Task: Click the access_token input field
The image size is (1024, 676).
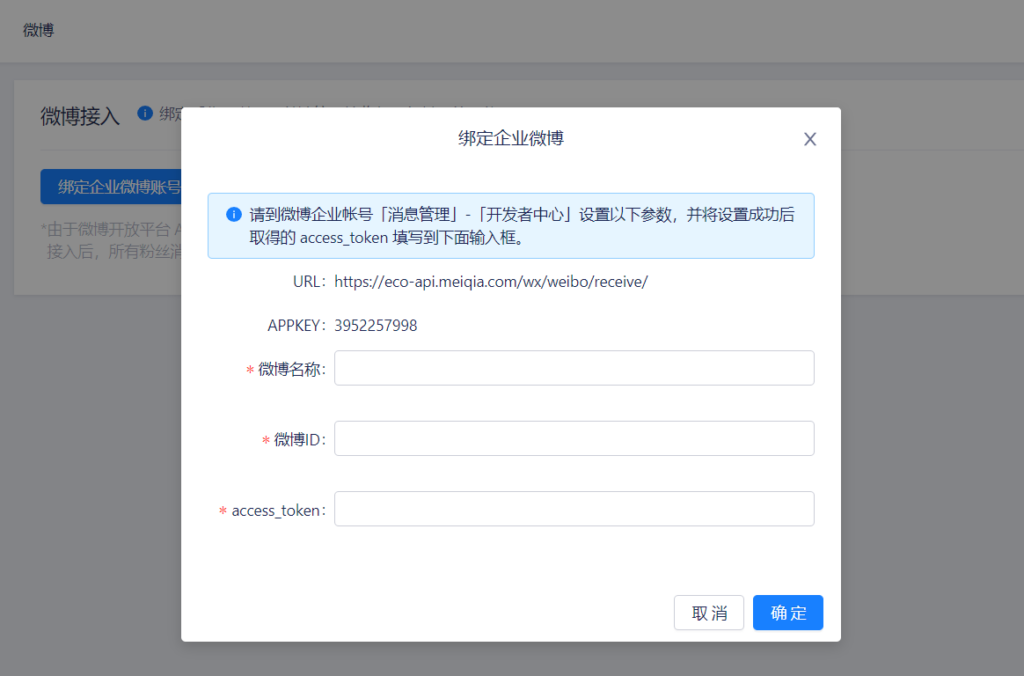Action: (x=574, y=509)
